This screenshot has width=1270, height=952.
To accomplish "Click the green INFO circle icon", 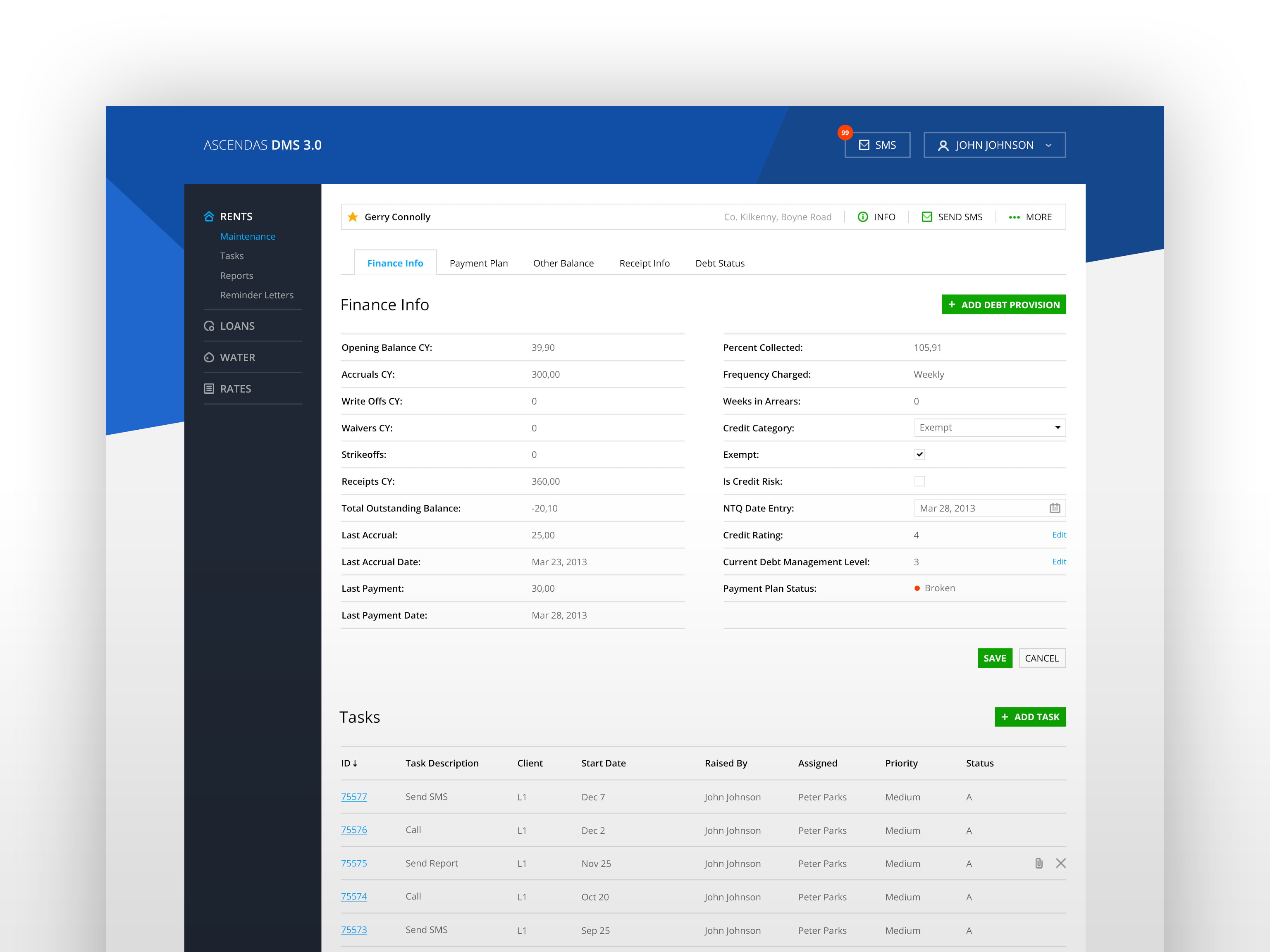I will 862,217.
